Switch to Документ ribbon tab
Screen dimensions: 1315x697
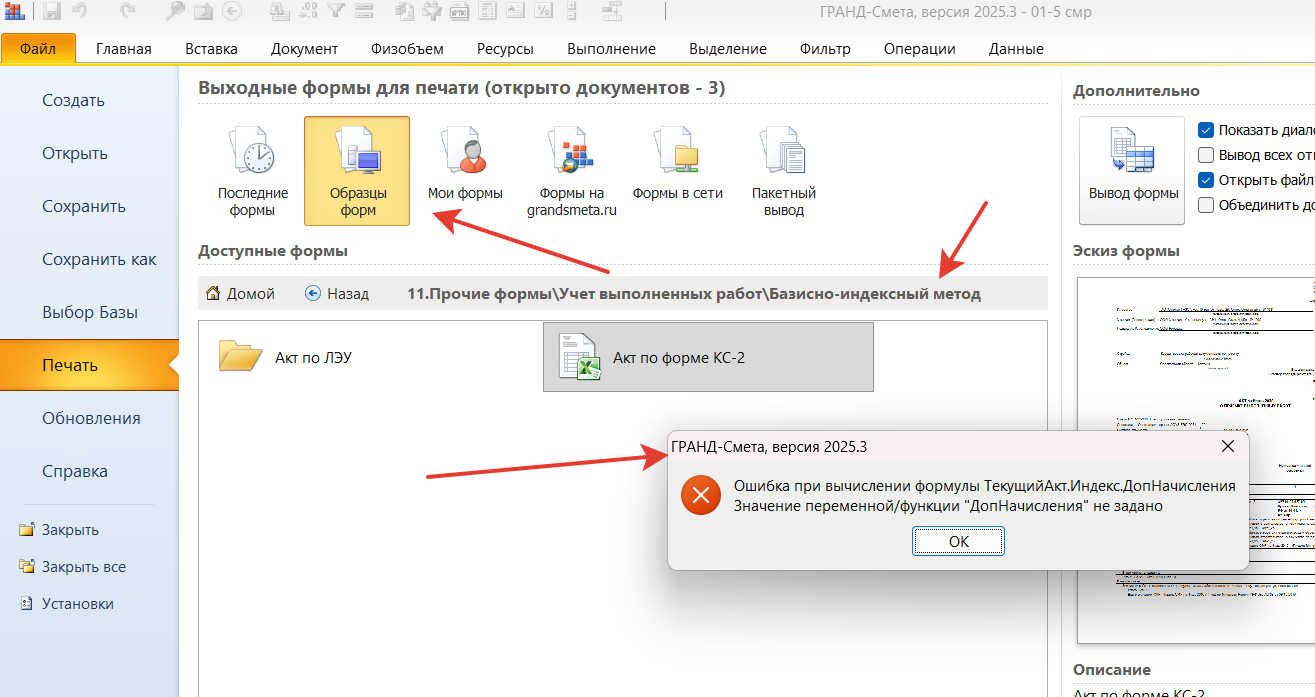tap(304, 48)
